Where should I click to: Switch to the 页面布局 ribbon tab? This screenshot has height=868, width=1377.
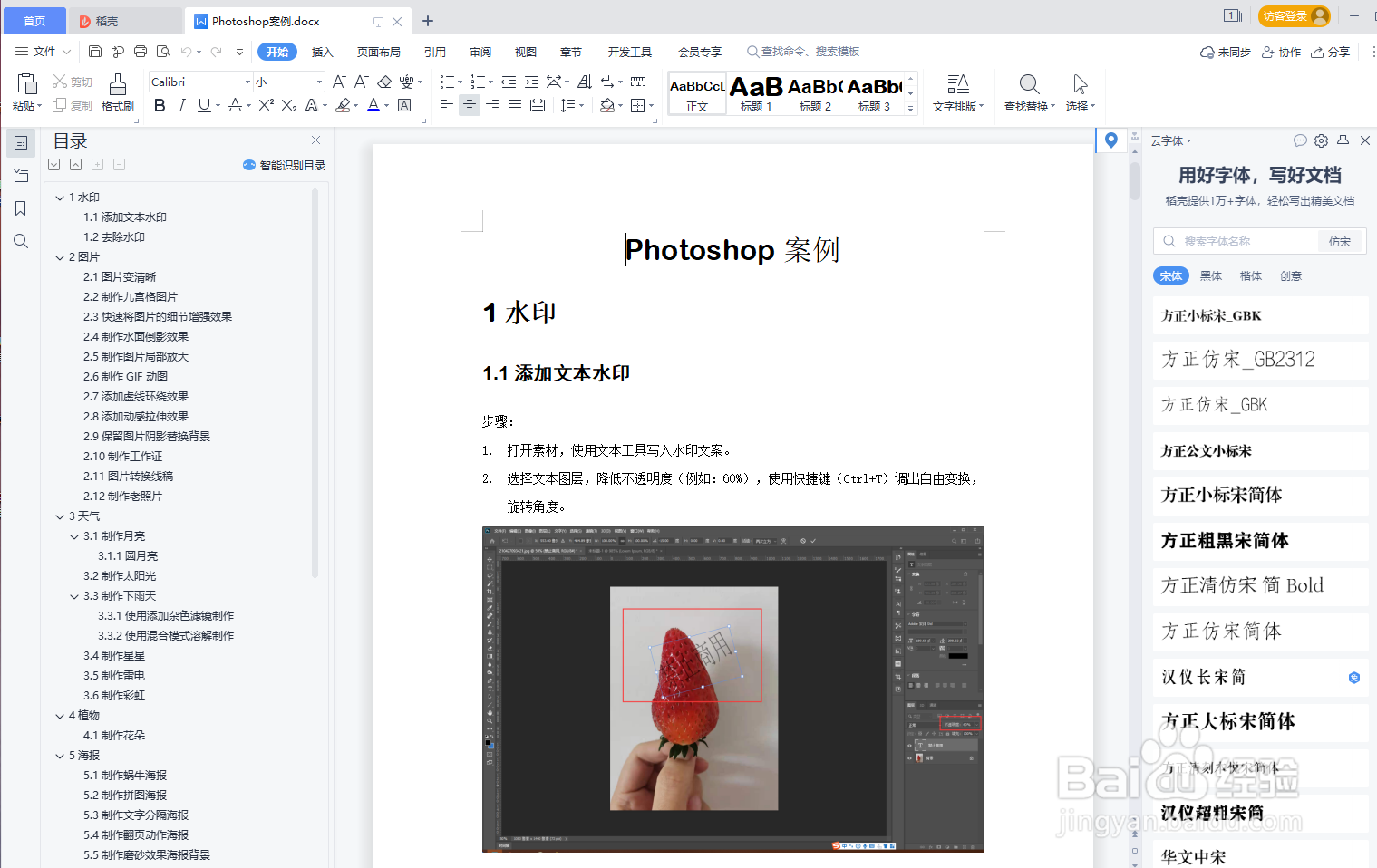point(379,52)
